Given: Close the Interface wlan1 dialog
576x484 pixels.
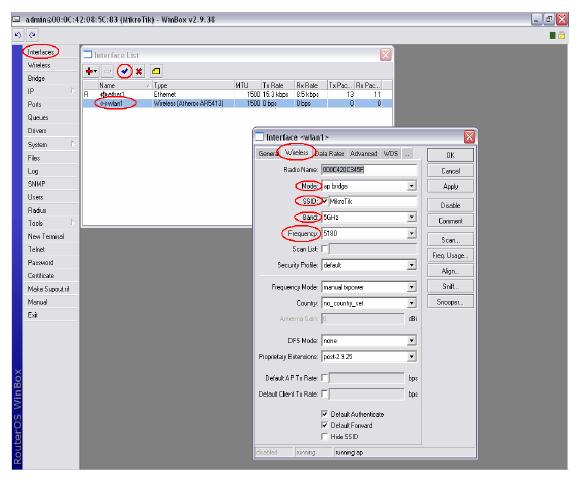Looking at the screenshot, I should (469, 137).
